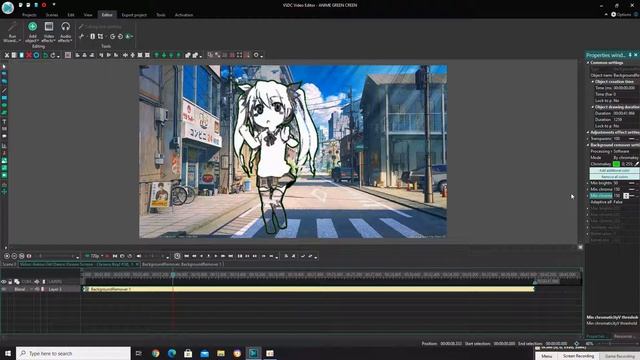
Task: Open the View ribbon tab
Action: 88,15
